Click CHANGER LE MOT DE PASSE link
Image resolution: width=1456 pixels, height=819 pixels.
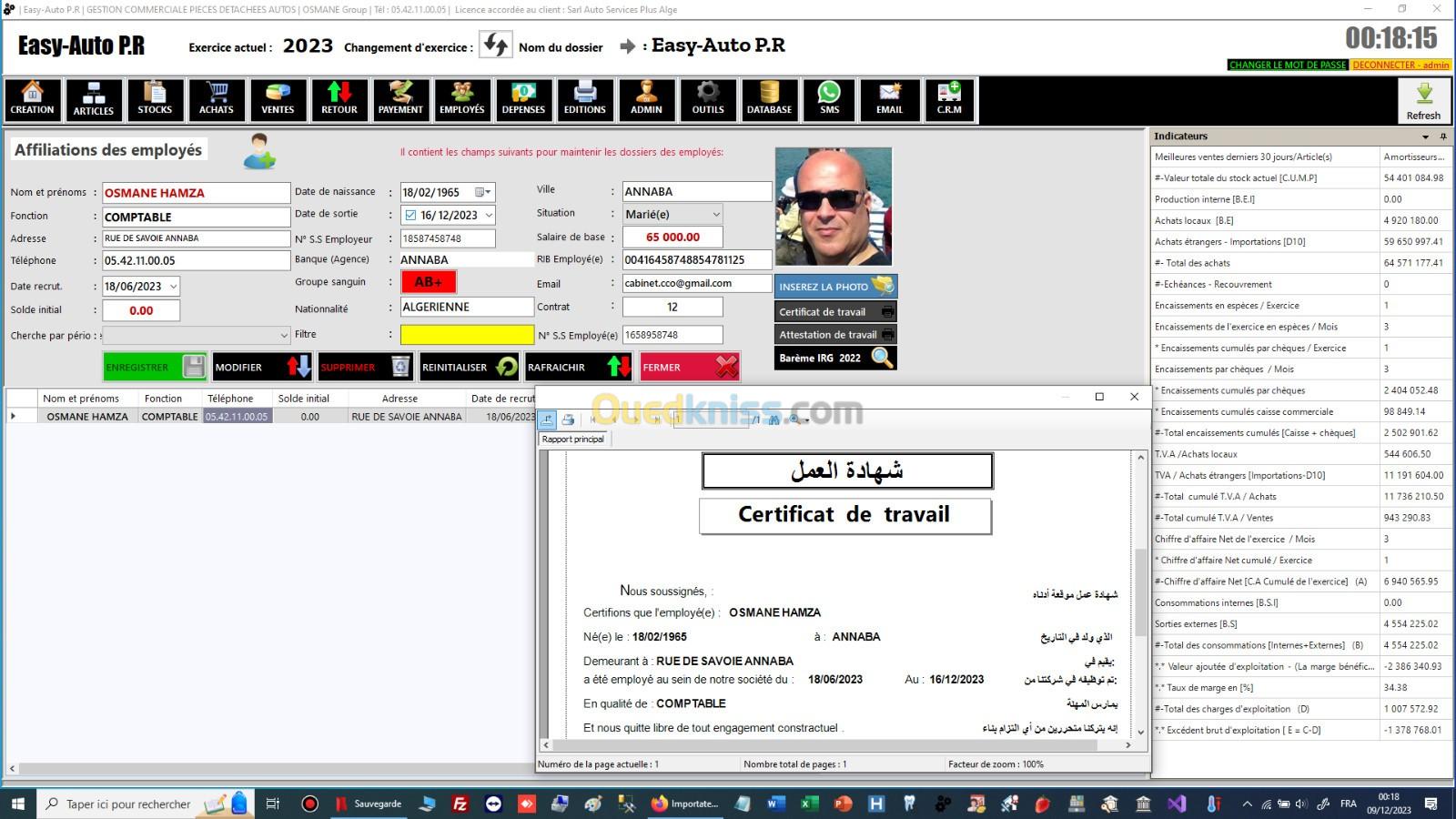click(1287, 65)
